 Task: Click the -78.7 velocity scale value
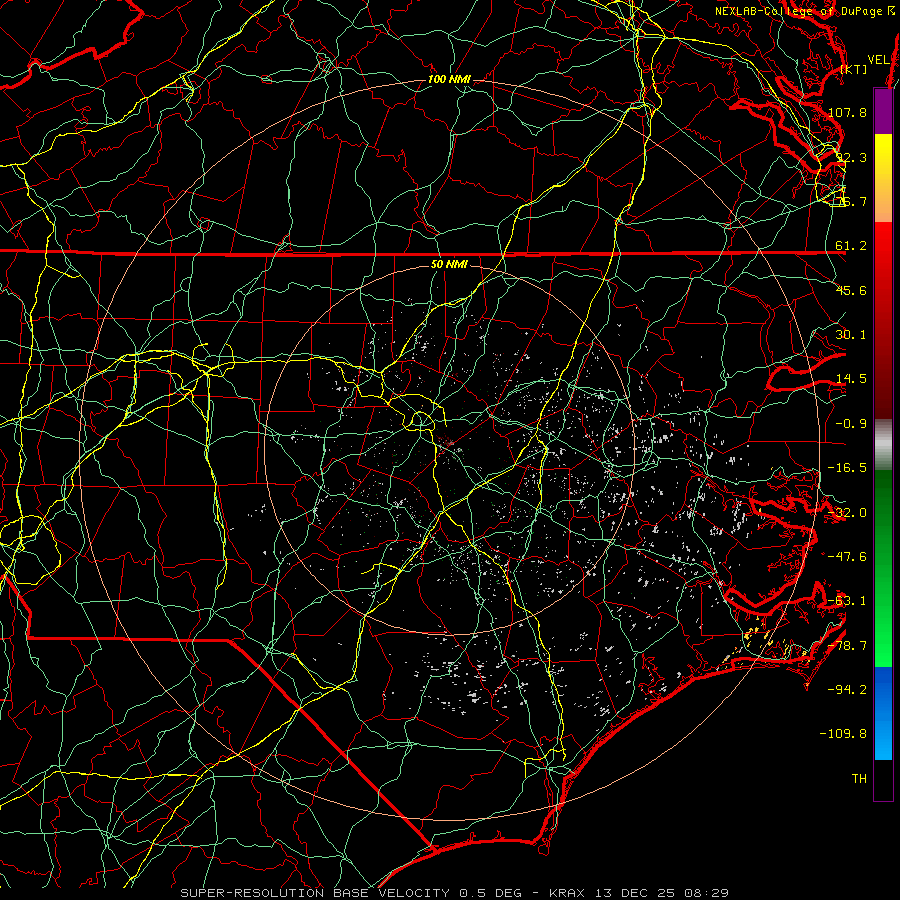coord(847,646)
